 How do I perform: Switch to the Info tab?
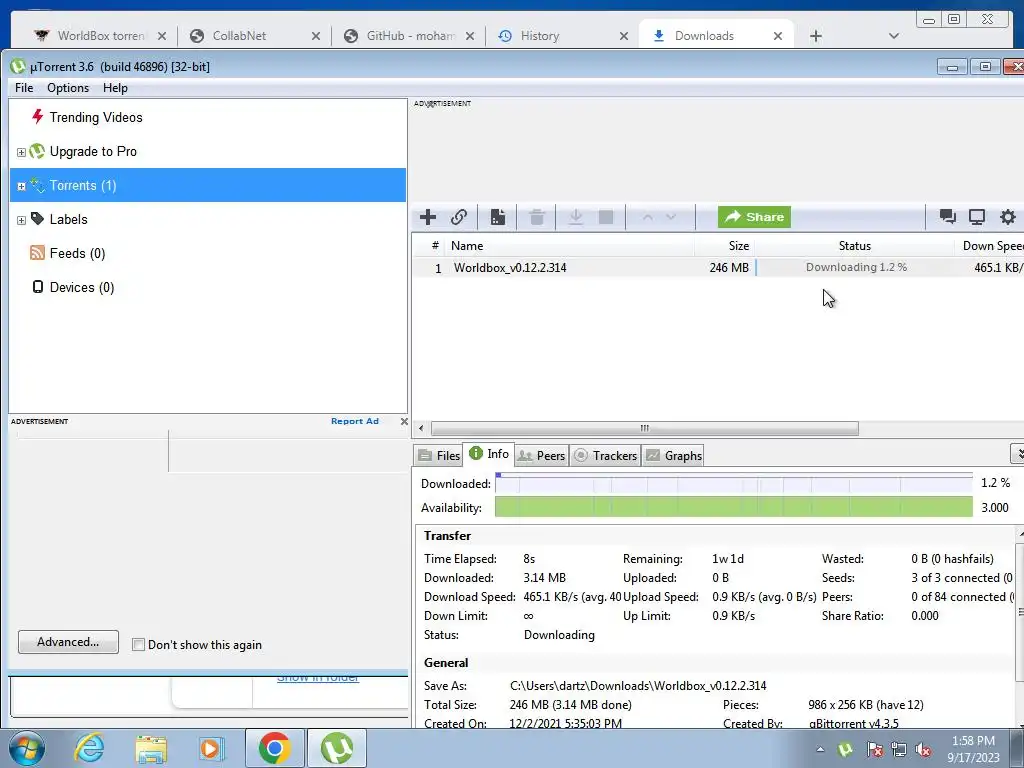tap(489, 453)
